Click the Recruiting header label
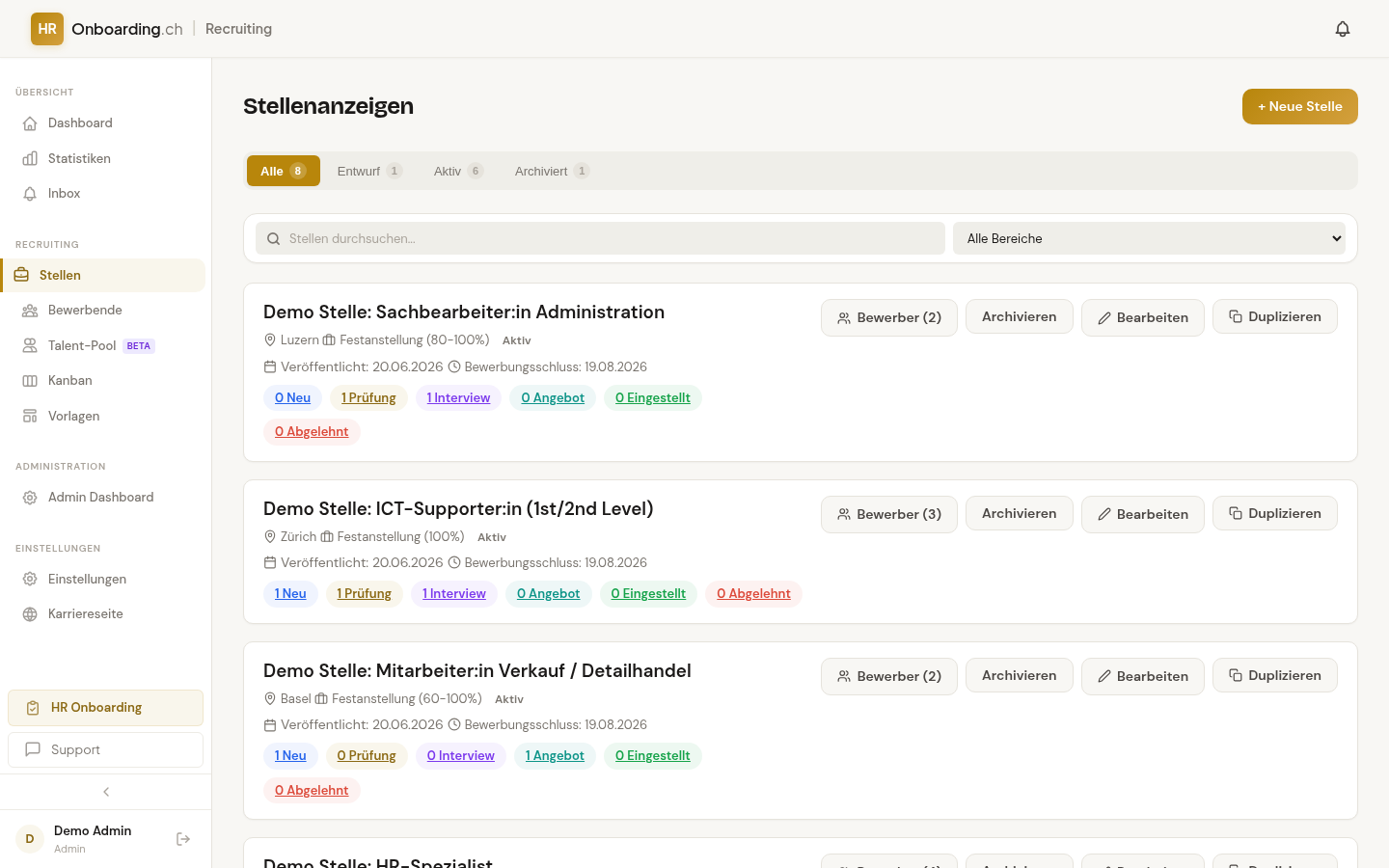Screen dimensions: 1389x868 click(x=238, y=29)
